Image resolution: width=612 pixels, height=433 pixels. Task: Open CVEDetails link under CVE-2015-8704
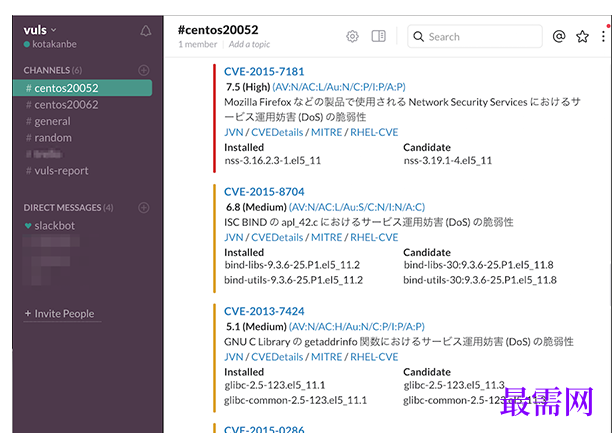pyautogui.click(x=277, y=237)
